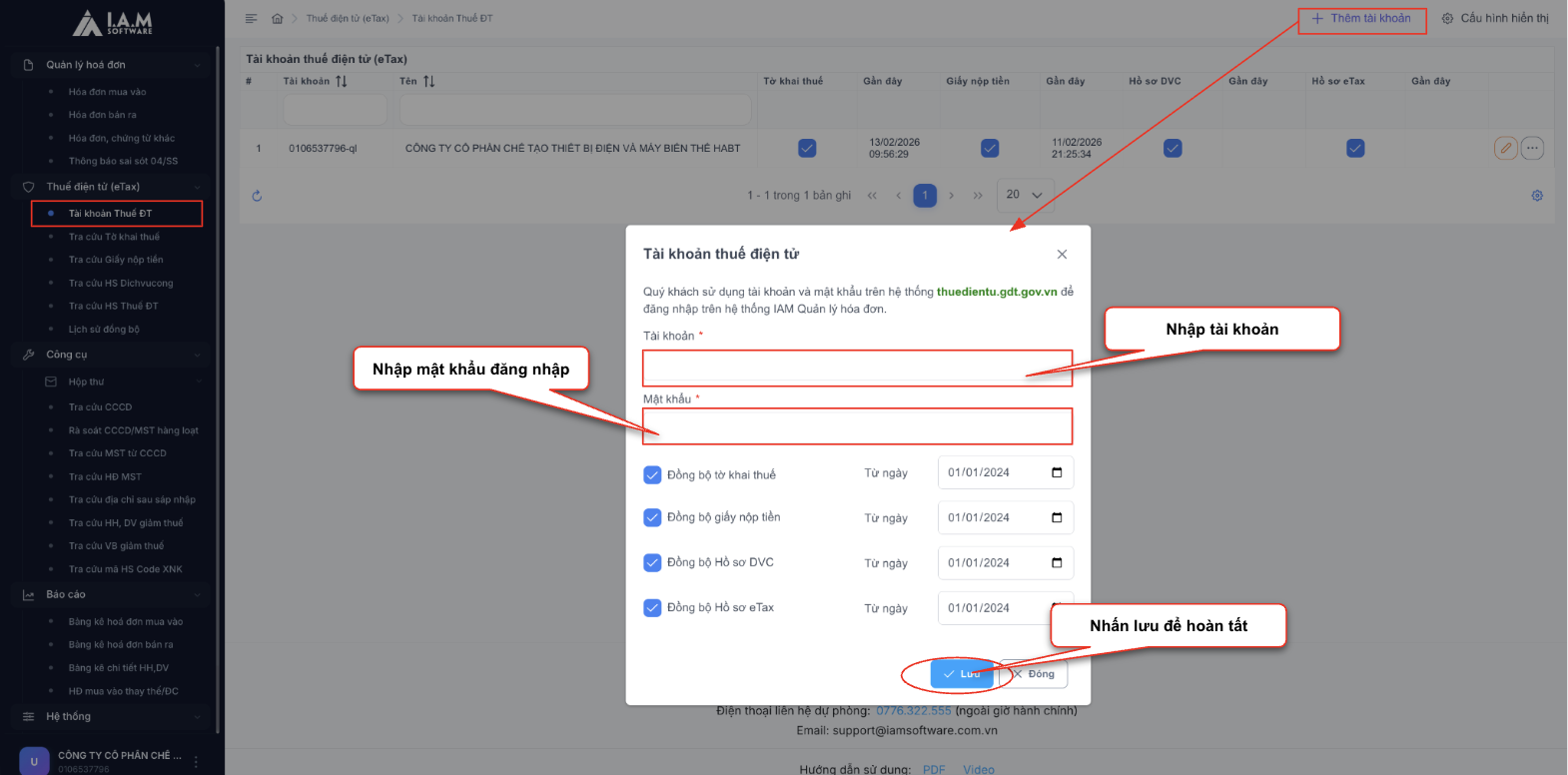Click the Lưu button to save

[x=961, y=674]
